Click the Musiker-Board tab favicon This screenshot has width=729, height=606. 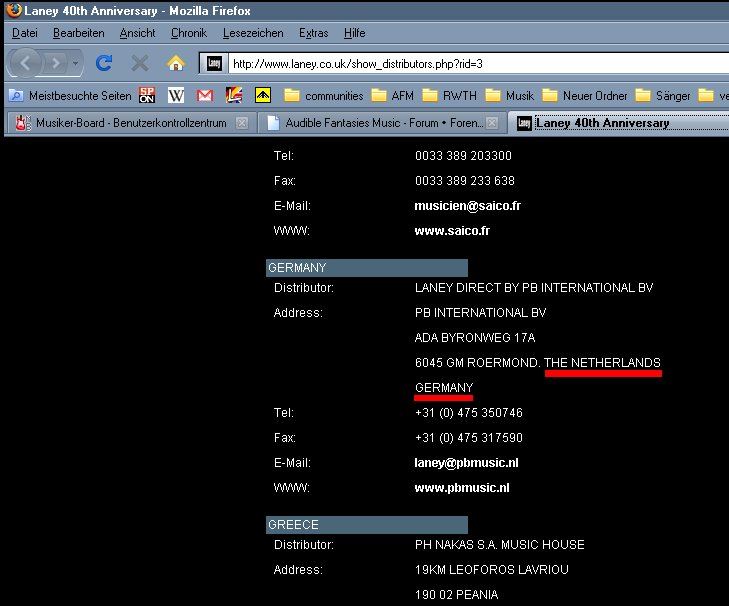click(23, 123)
